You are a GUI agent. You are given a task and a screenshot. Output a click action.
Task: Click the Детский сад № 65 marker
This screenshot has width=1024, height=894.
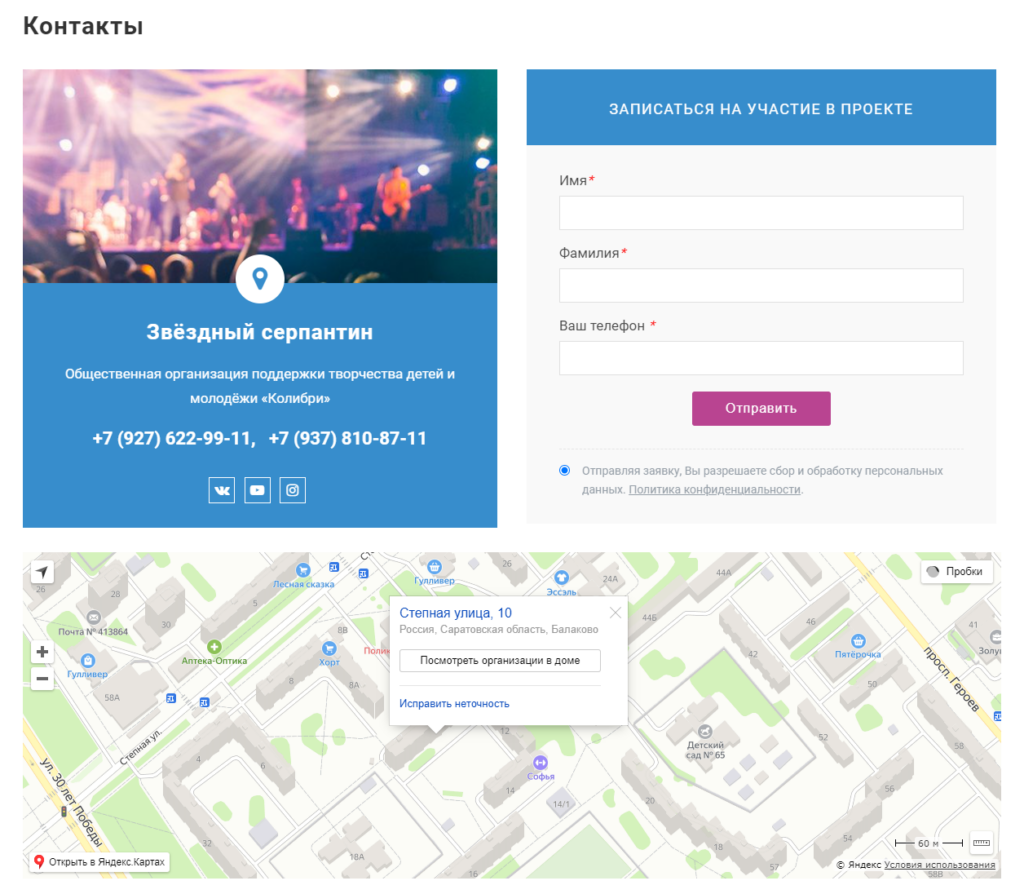(x=706, y=732)
